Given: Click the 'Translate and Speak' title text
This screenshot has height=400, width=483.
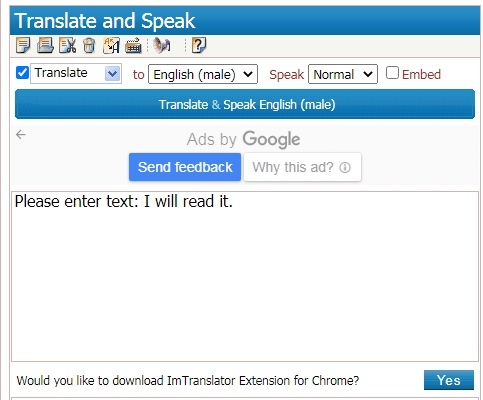Looking at the screenshot, I should click(105, 21).
